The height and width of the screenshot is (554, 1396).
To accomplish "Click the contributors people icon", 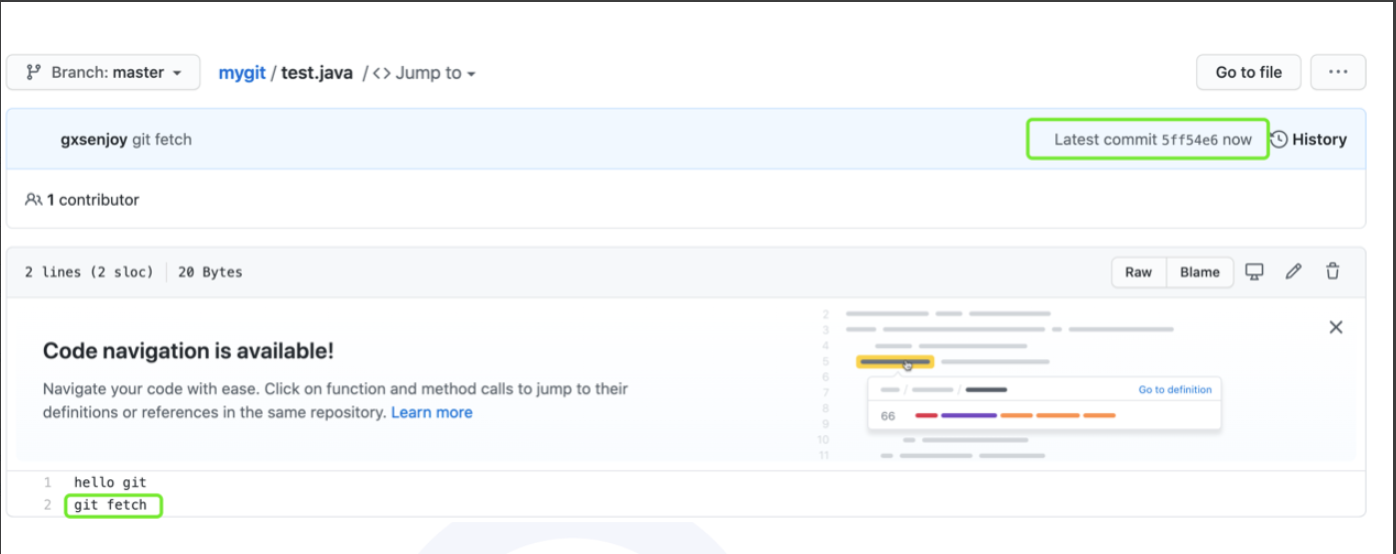I will click(33, 200).
